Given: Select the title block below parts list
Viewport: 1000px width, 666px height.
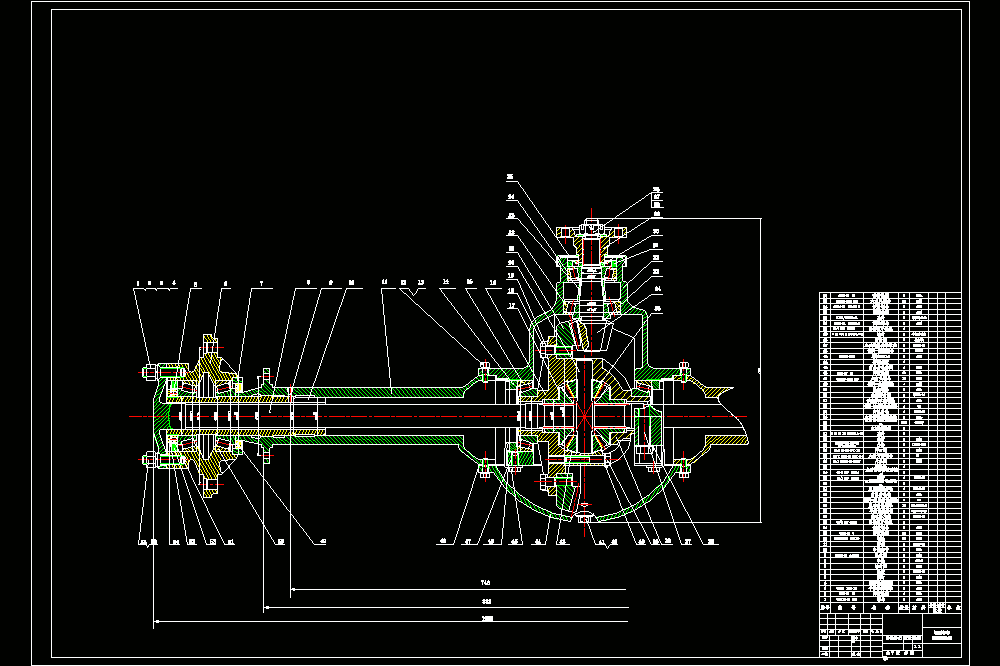Looking at the screenshot, I should (x=890, y=635).
